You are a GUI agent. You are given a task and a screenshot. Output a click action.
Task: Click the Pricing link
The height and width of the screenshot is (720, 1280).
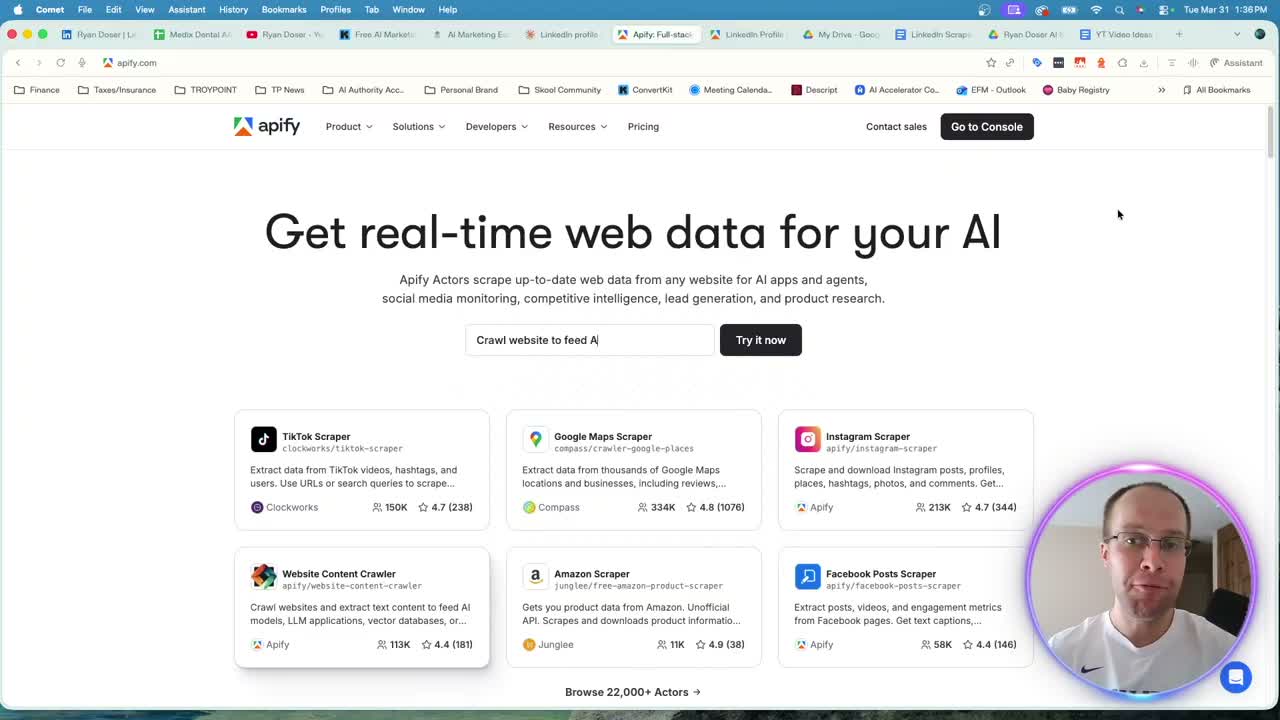[643, 127]
